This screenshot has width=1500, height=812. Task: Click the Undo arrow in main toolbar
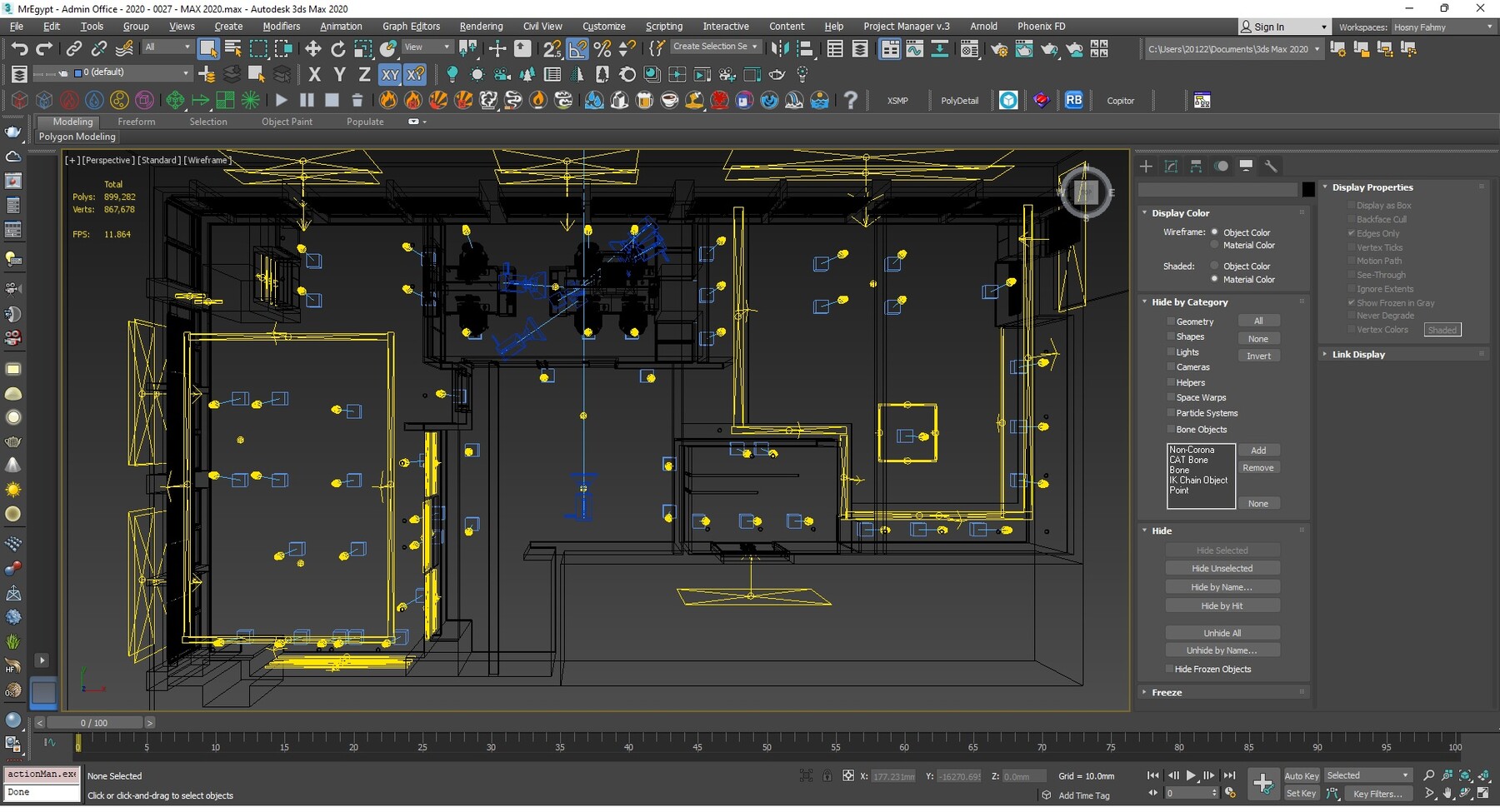point(19,49)
